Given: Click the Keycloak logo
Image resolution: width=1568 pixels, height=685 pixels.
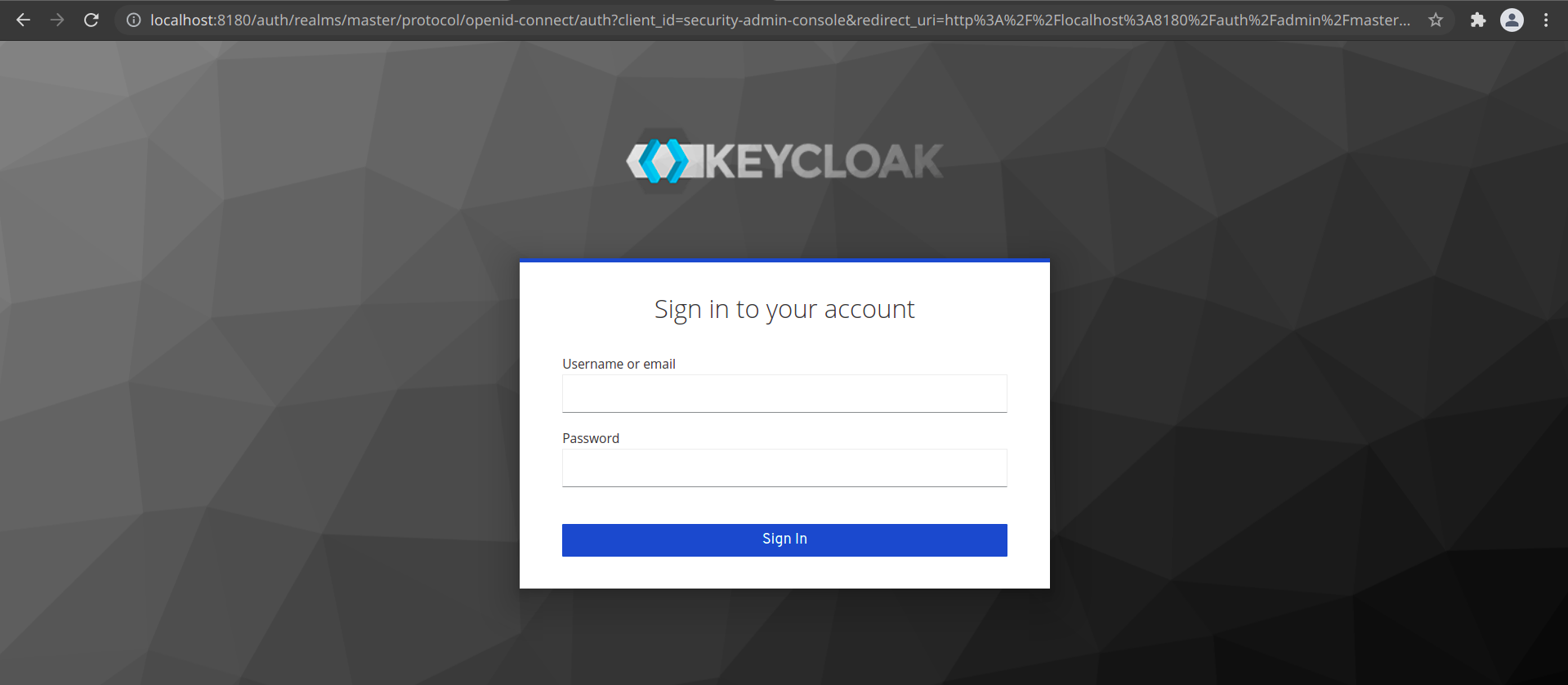Looking at the screenshot, I should [783, 159].
